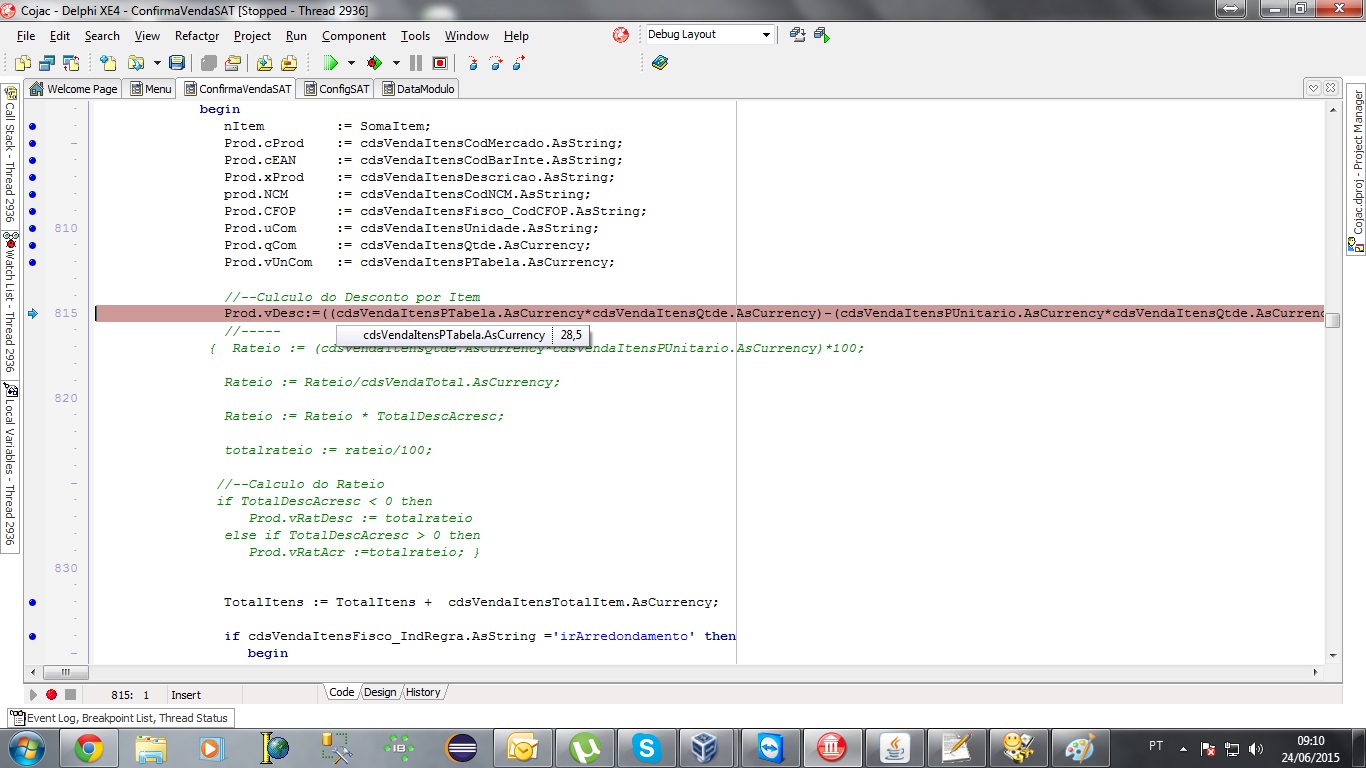Click the vertical scrollbar thumb of the editor
Screen dimensions: 1366x768
[1332, 320]
